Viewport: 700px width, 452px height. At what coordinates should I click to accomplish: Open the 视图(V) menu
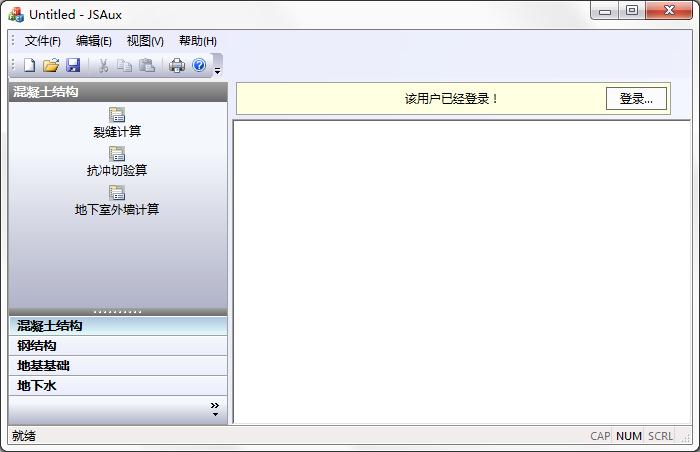pos(145,41)
